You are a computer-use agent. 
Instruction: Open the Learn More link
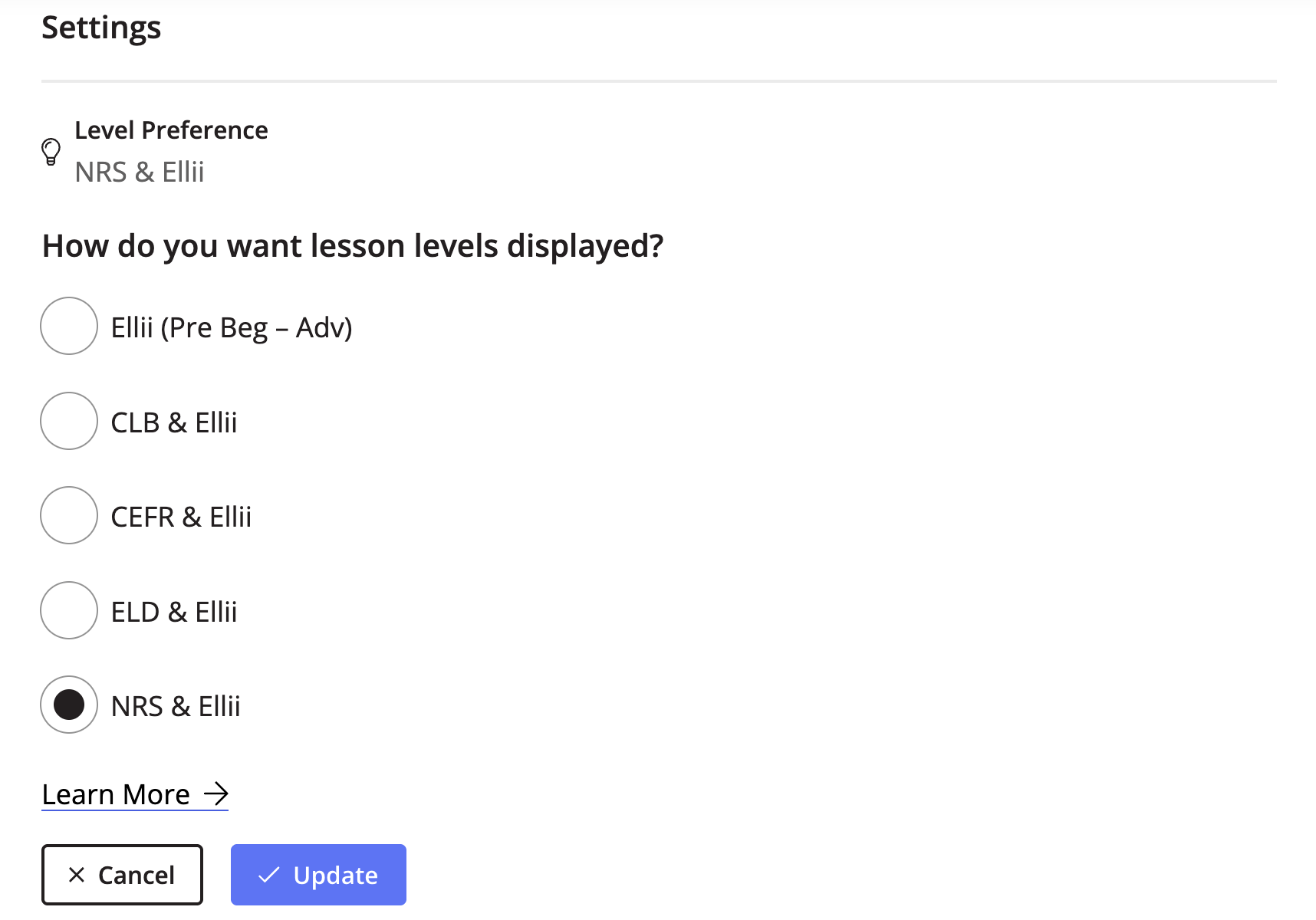click(x=135, y=794)
